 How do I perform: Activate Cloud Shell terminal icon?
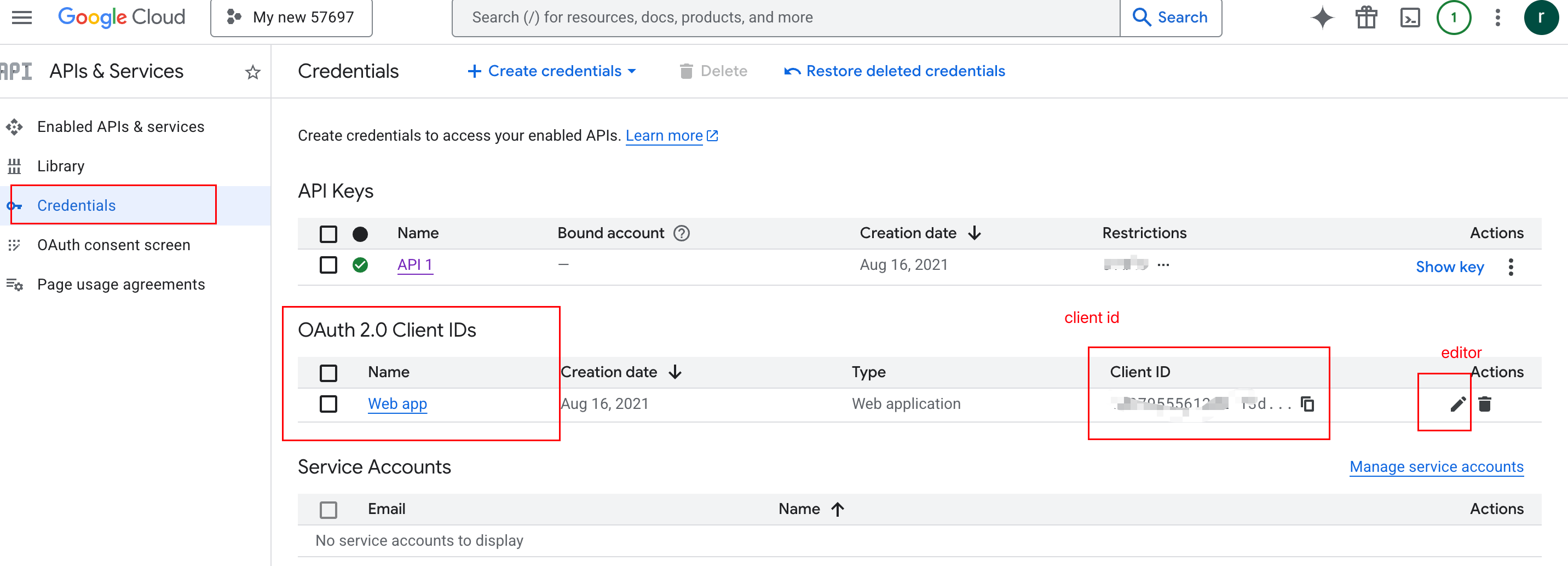tap(1410, 18)
